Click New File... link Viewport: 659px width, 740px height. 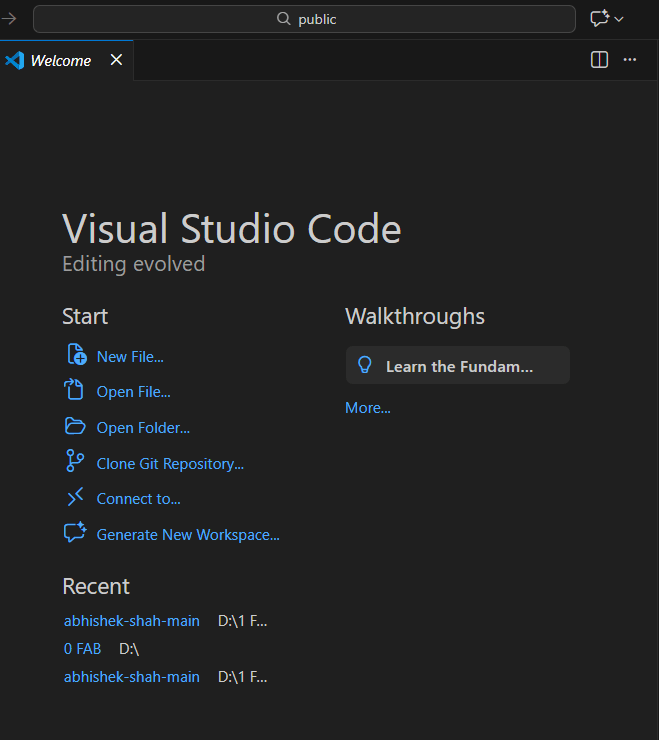click(130, 357)
